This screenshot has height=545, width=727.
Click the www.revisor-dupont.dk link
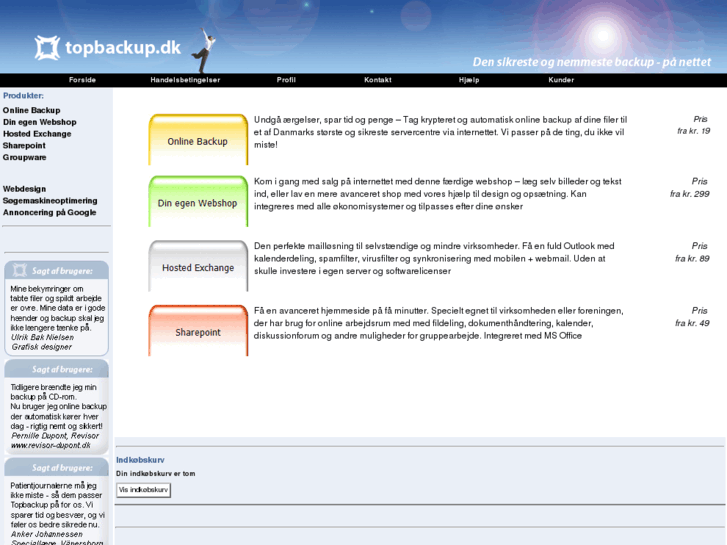point(51,445)
